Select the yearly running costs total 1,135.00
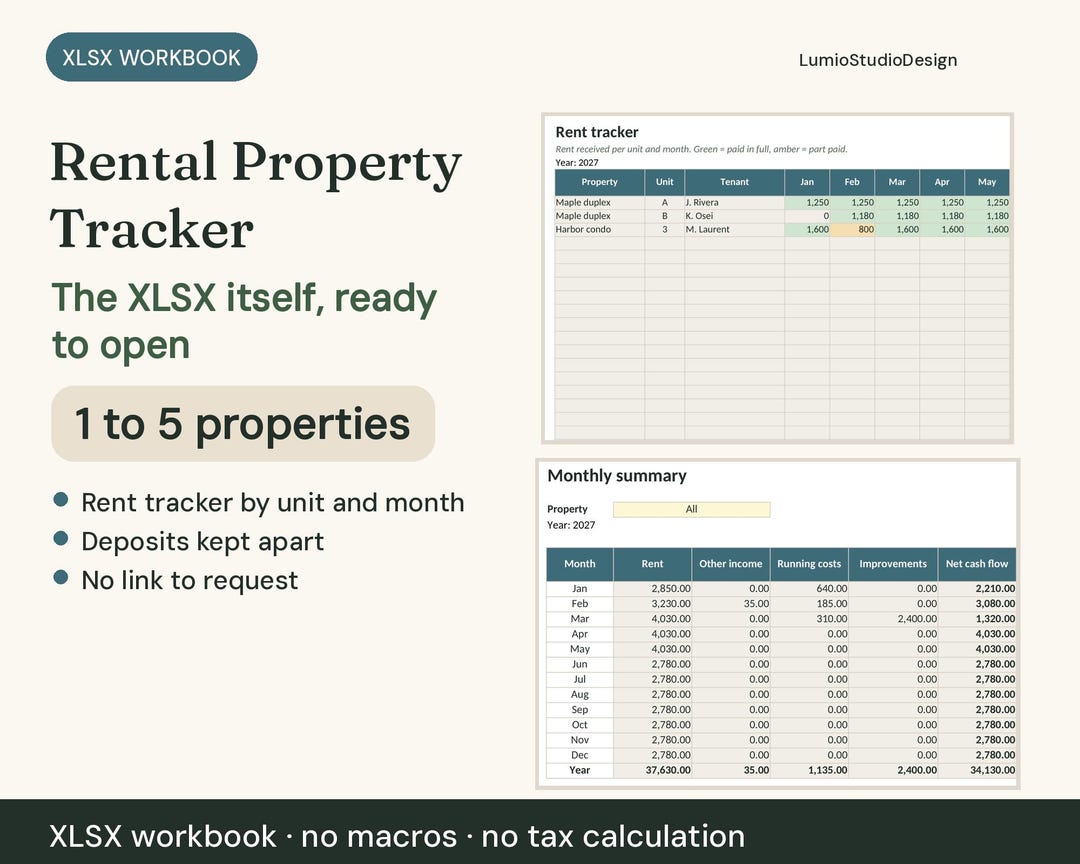1080x864 pixels. click(x=809, y=770)
